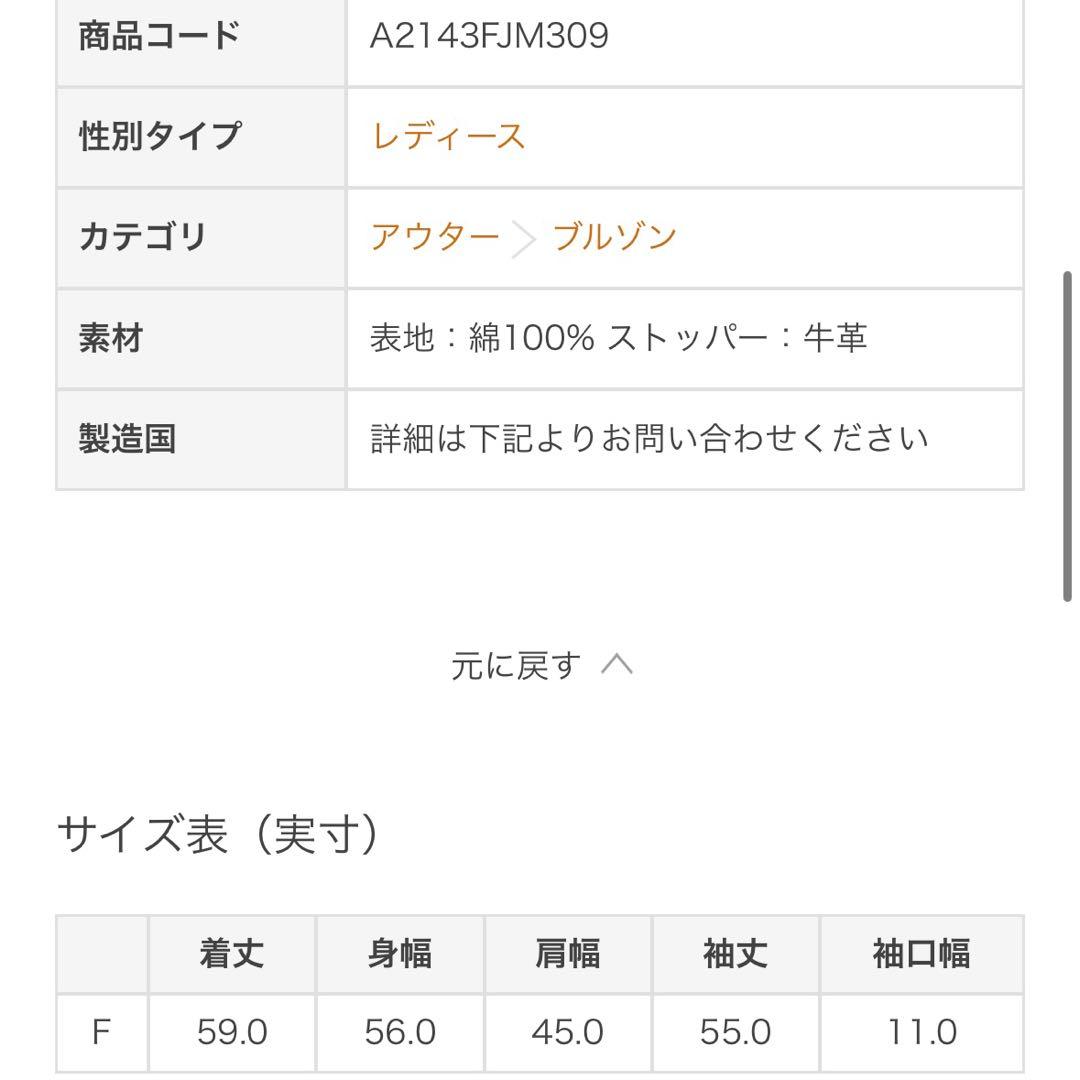
Task: Click the 着丈 column header
Action: click(x=232, y=954)
